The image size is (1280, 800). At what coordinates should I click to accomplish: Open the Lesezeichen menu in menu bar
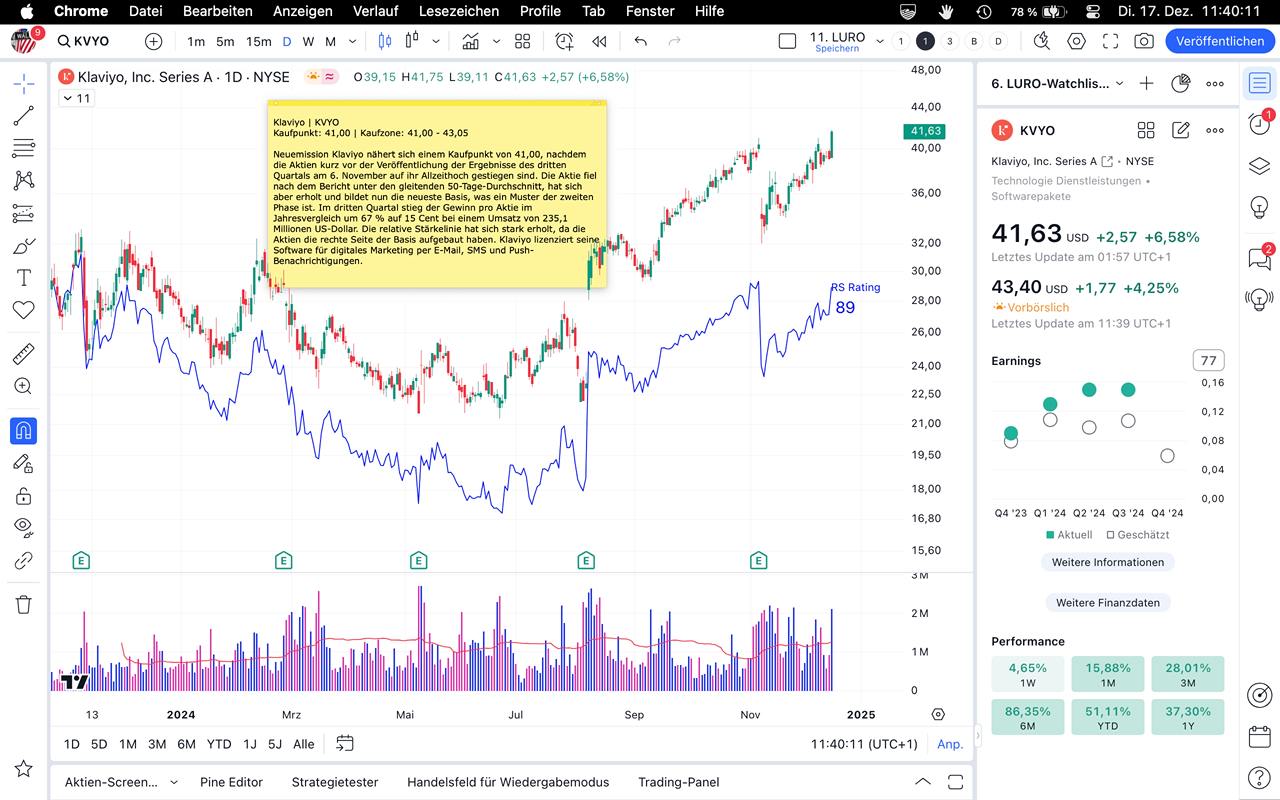(x=459, y=11)
